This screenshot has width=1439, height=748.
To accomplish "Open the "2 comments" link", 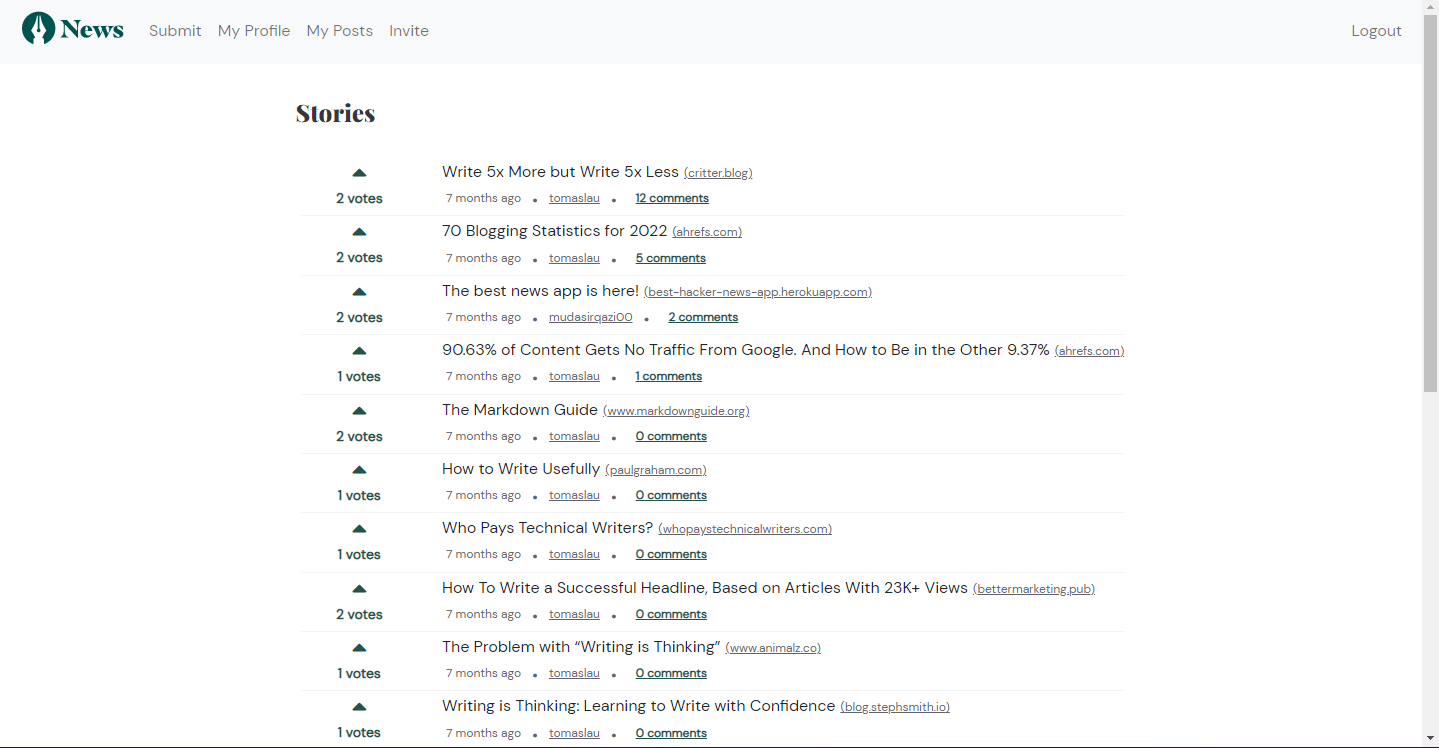I will pyautogui.click(x=703, y=317).
